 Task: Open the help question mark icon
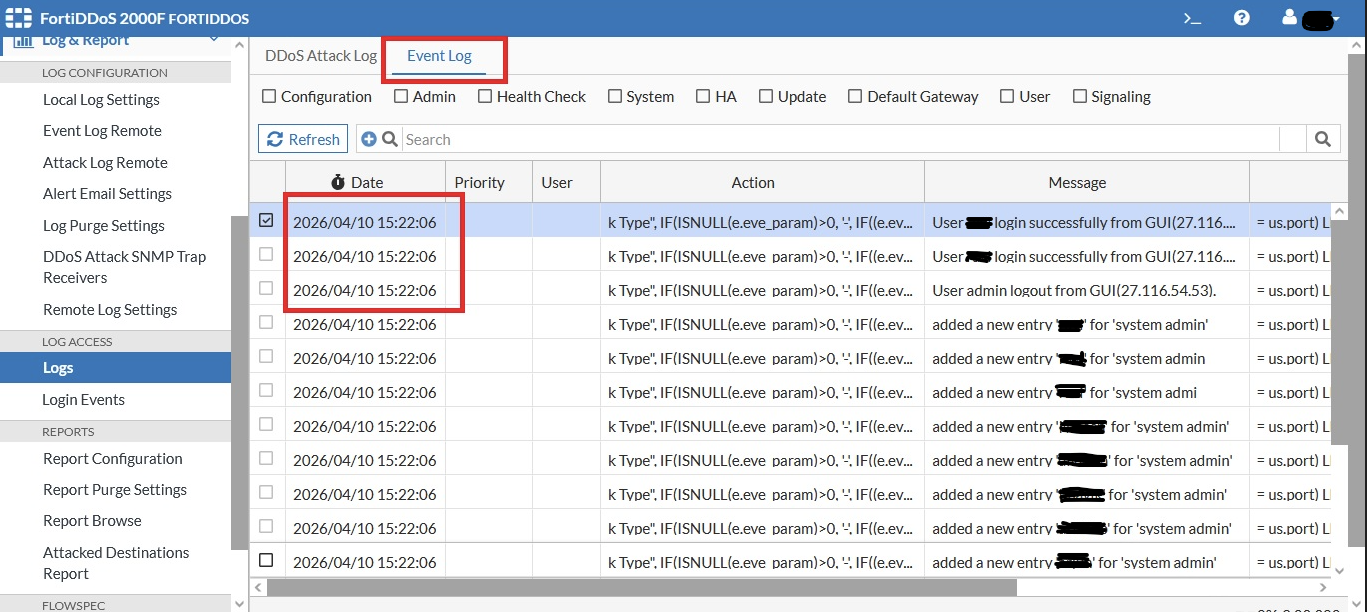tap(1242, 18)
